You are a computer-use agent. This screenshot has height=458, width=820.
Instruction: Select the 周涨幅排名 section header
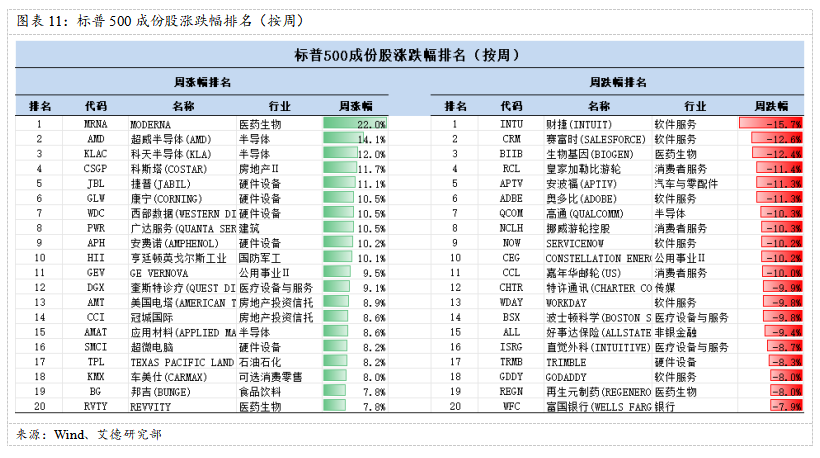click(202, 82)
